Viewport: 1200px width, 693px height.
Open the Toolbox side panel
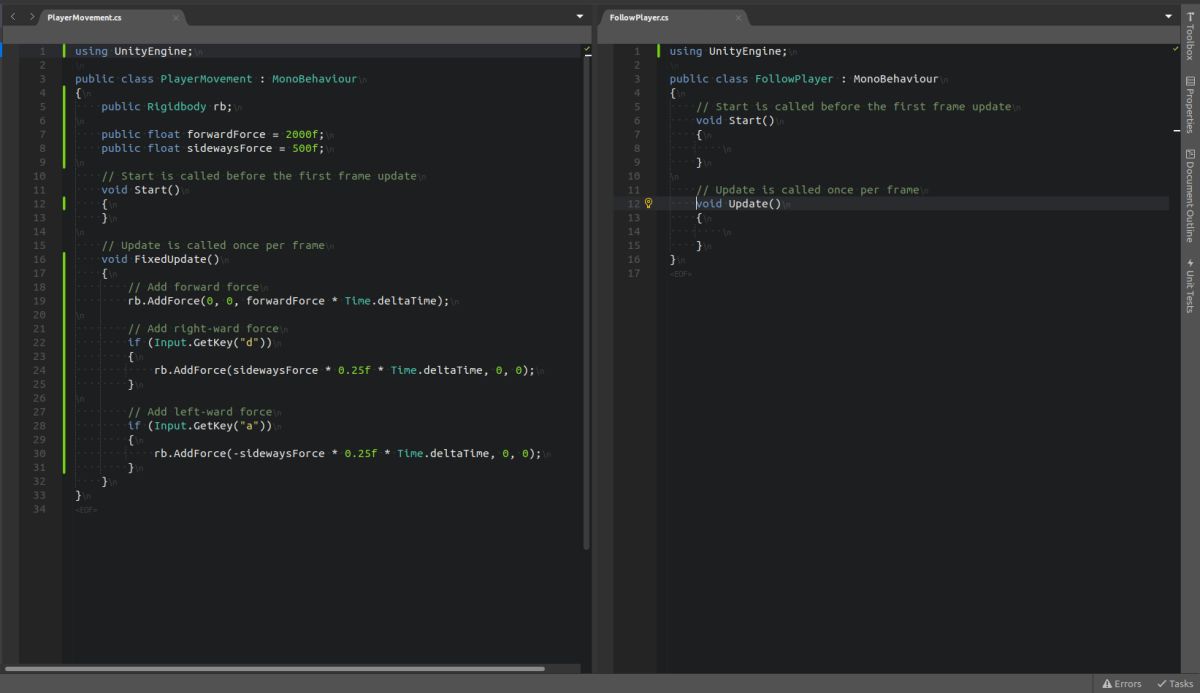coord(1190,34)
